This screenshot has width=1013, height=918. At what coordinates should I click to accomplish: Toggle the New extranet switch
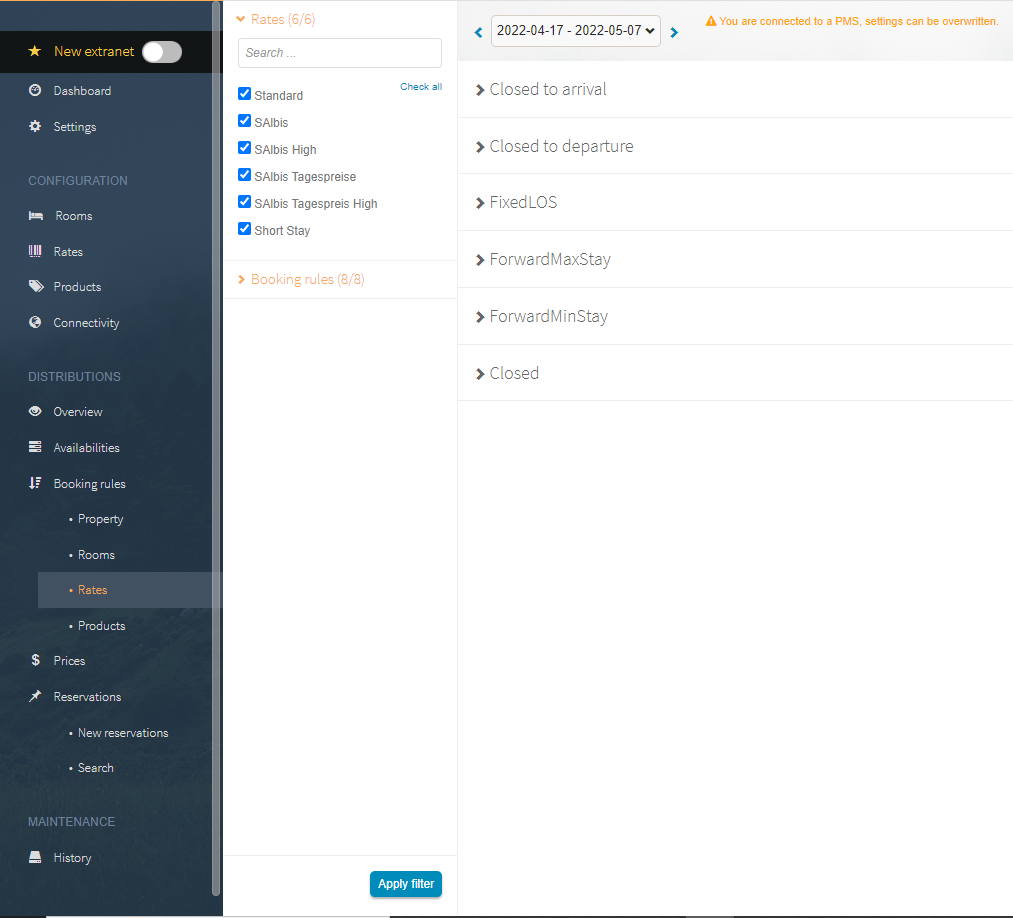point(161,52)
